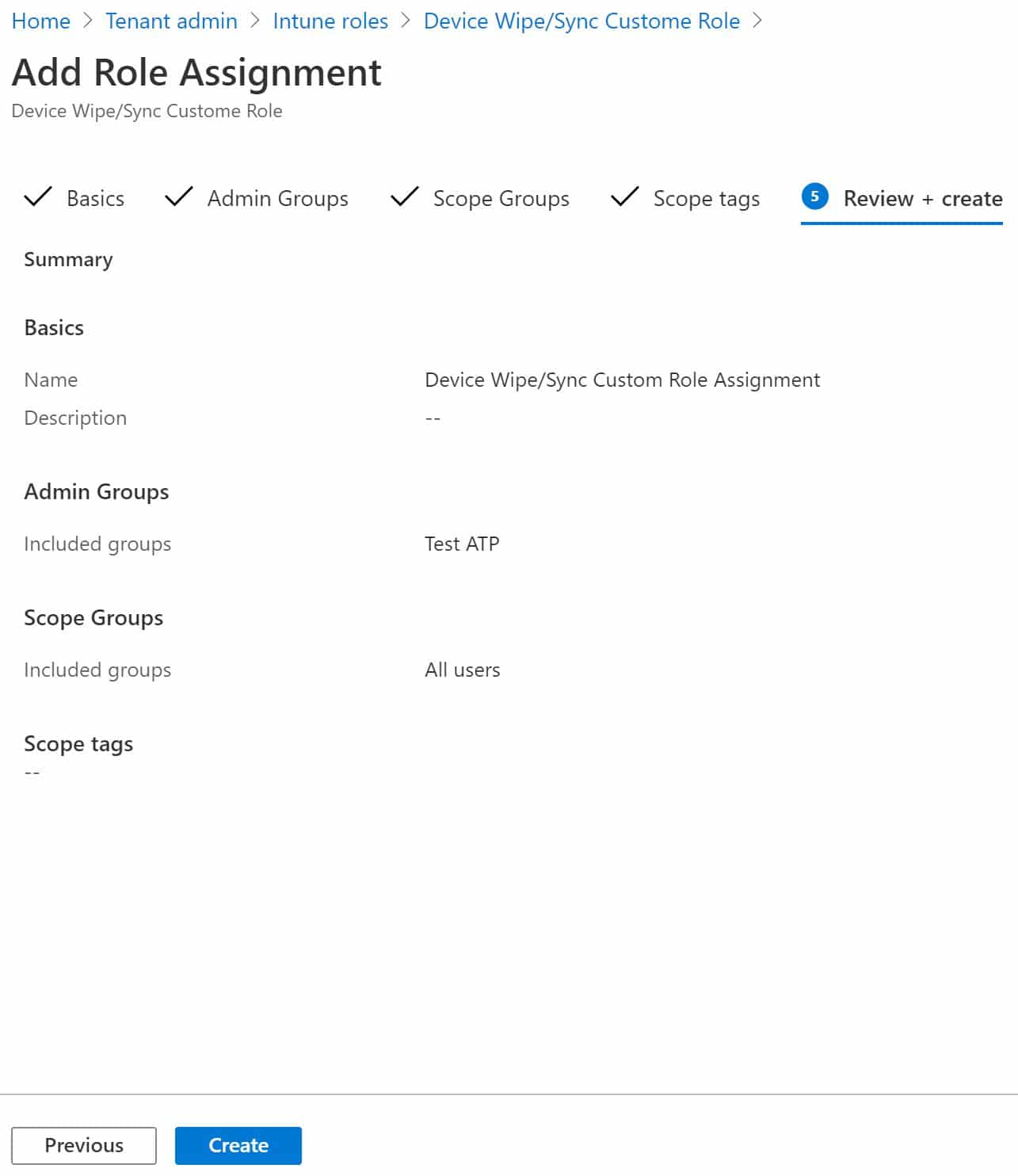Click the checkmark icon beside Scope Groups step
The image size is (1018, 1176).
[403, 198]
